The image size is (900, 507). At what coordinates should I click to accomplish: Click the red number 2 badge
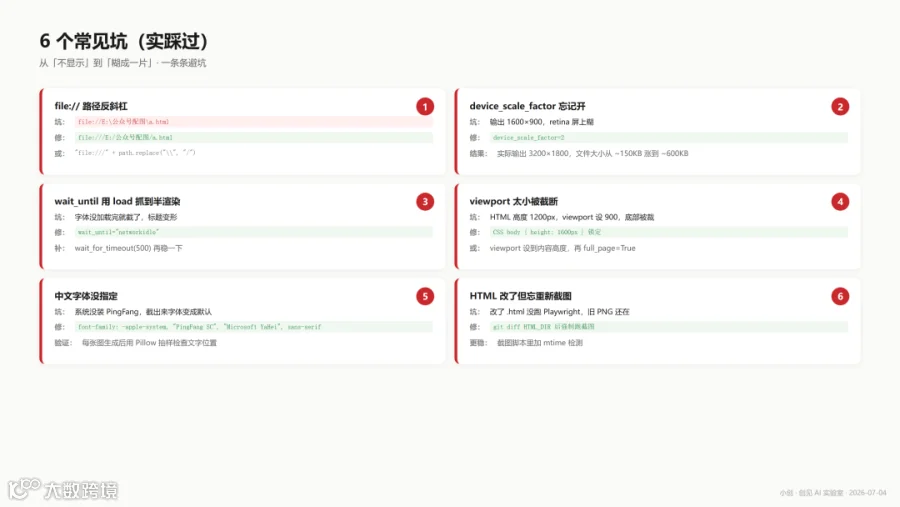(840, 107)
